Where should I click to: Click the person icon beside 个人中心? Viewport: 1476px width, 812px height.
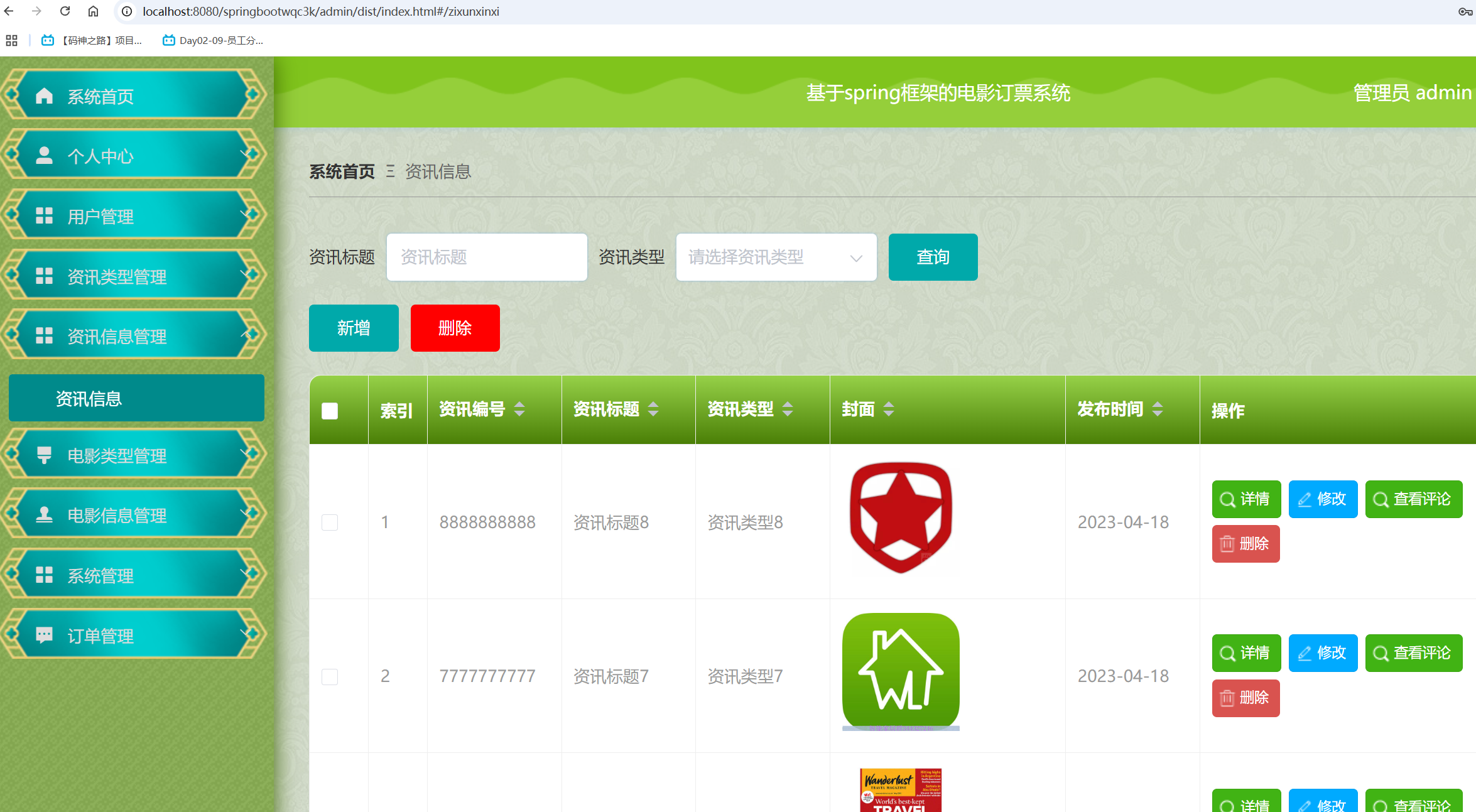(x=44, y=155)
